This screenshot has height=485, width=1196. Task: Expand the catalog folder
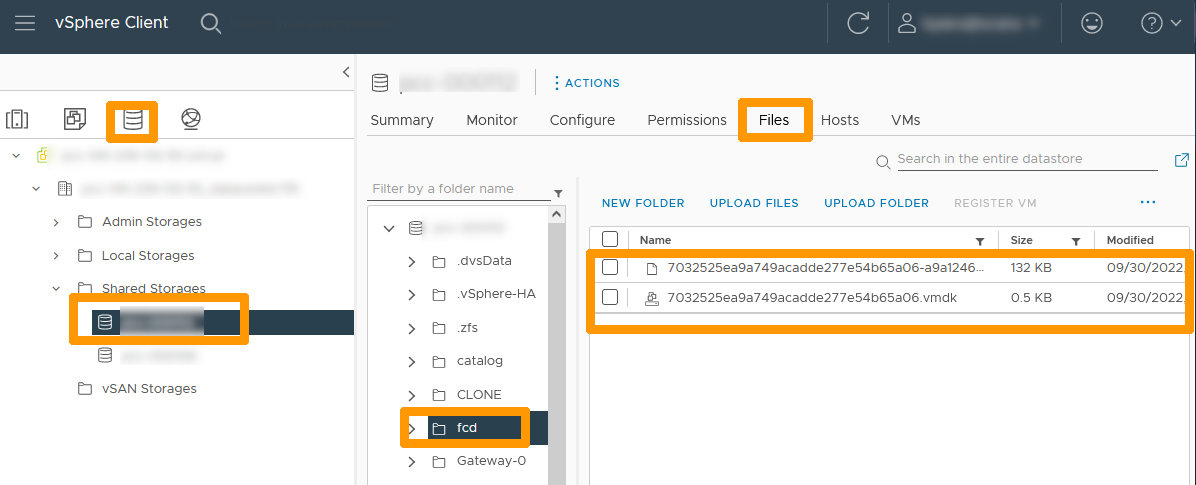pos(412,361)
